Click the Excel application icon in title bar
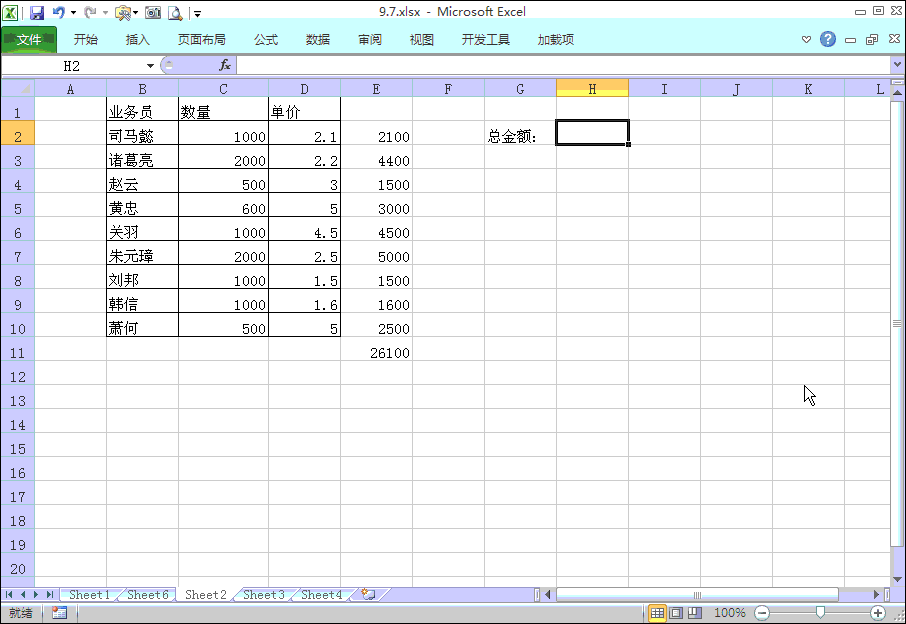 10,12
